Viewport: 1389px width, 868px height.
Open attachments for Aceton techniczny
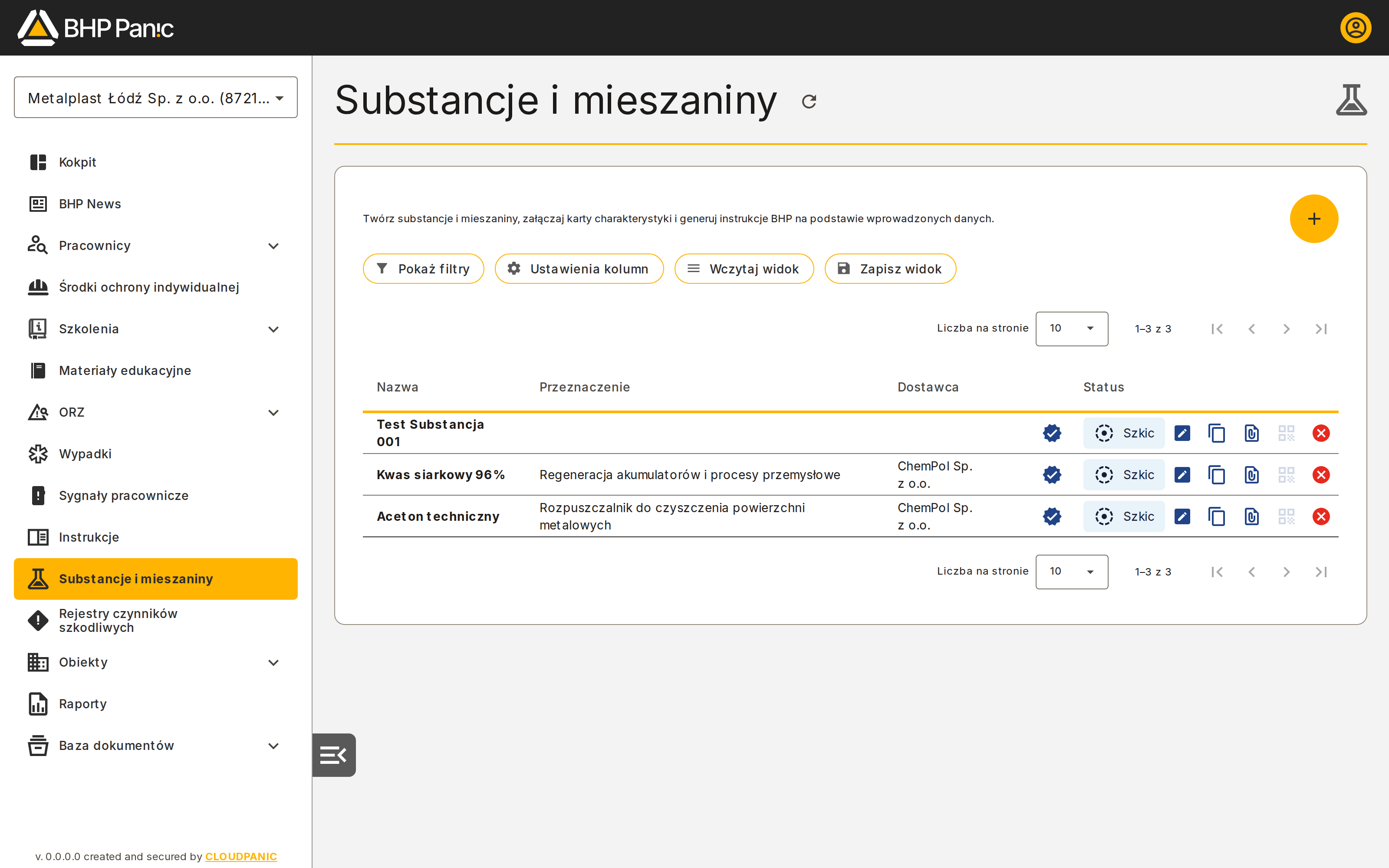click(1251, 516)
